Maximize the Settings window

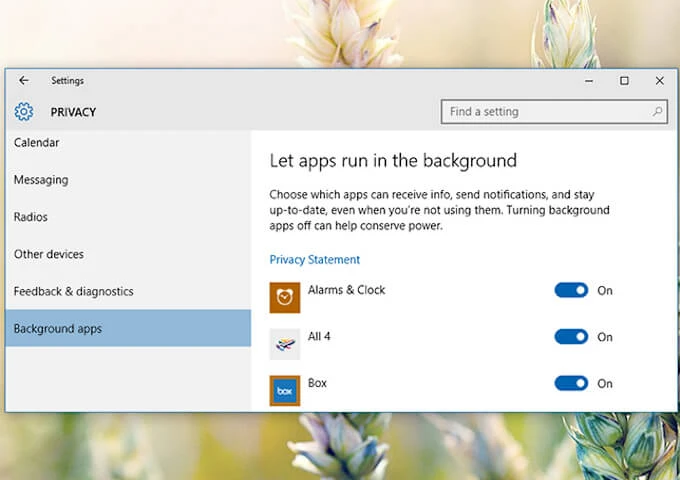(624, 81)
